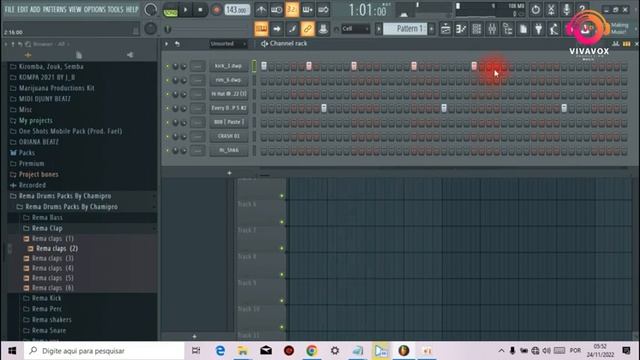This screenshot has height=360, width=640.
Task: Open the OPTIONS menu
Action: pyautogui.click(x=95, y=9)
